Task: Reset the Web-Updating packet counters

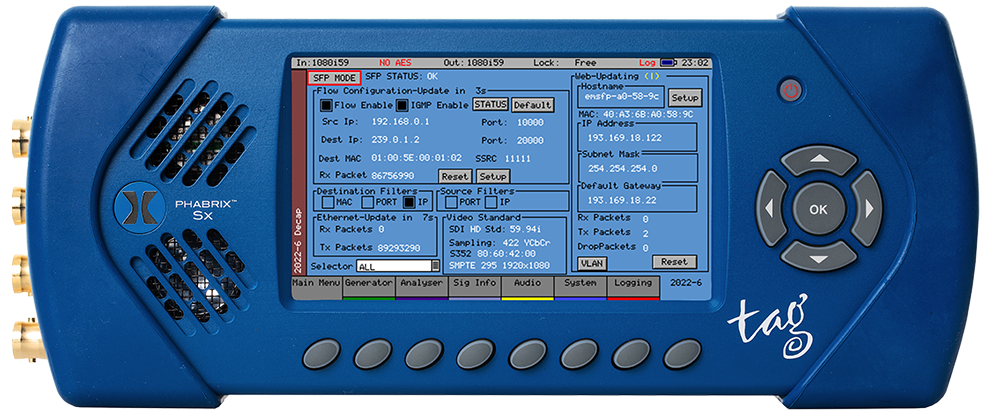Action: (674, 262)
